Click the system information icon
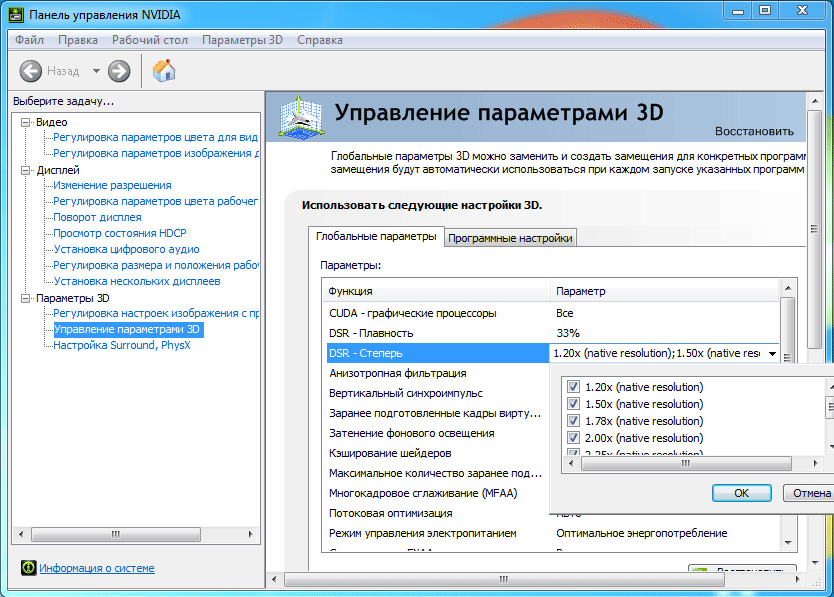The height and width of the screenshot is (597, 834). (x=28, y=568)
